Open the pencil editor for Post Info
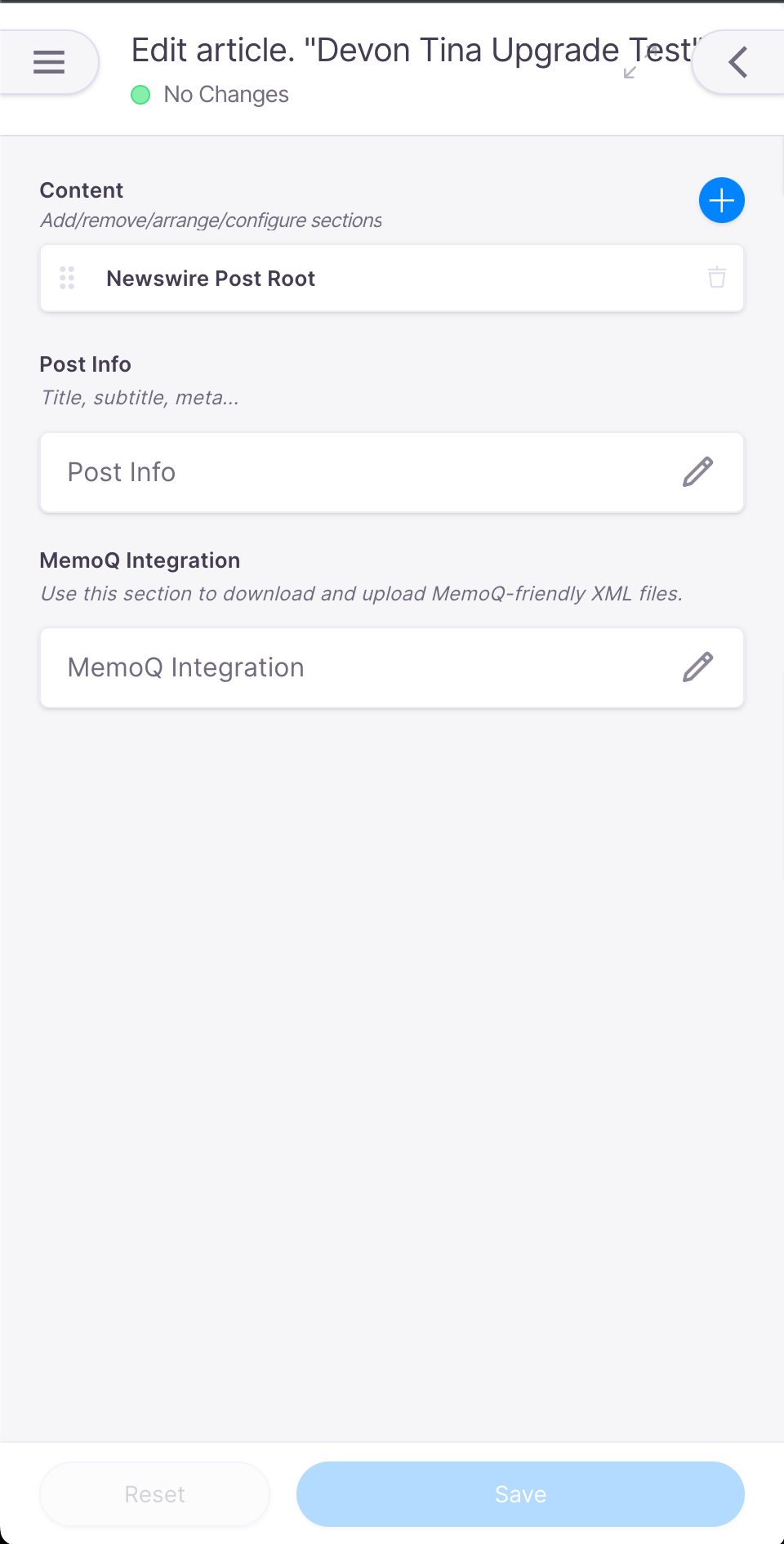784x1544 pixels. point(698,472)
